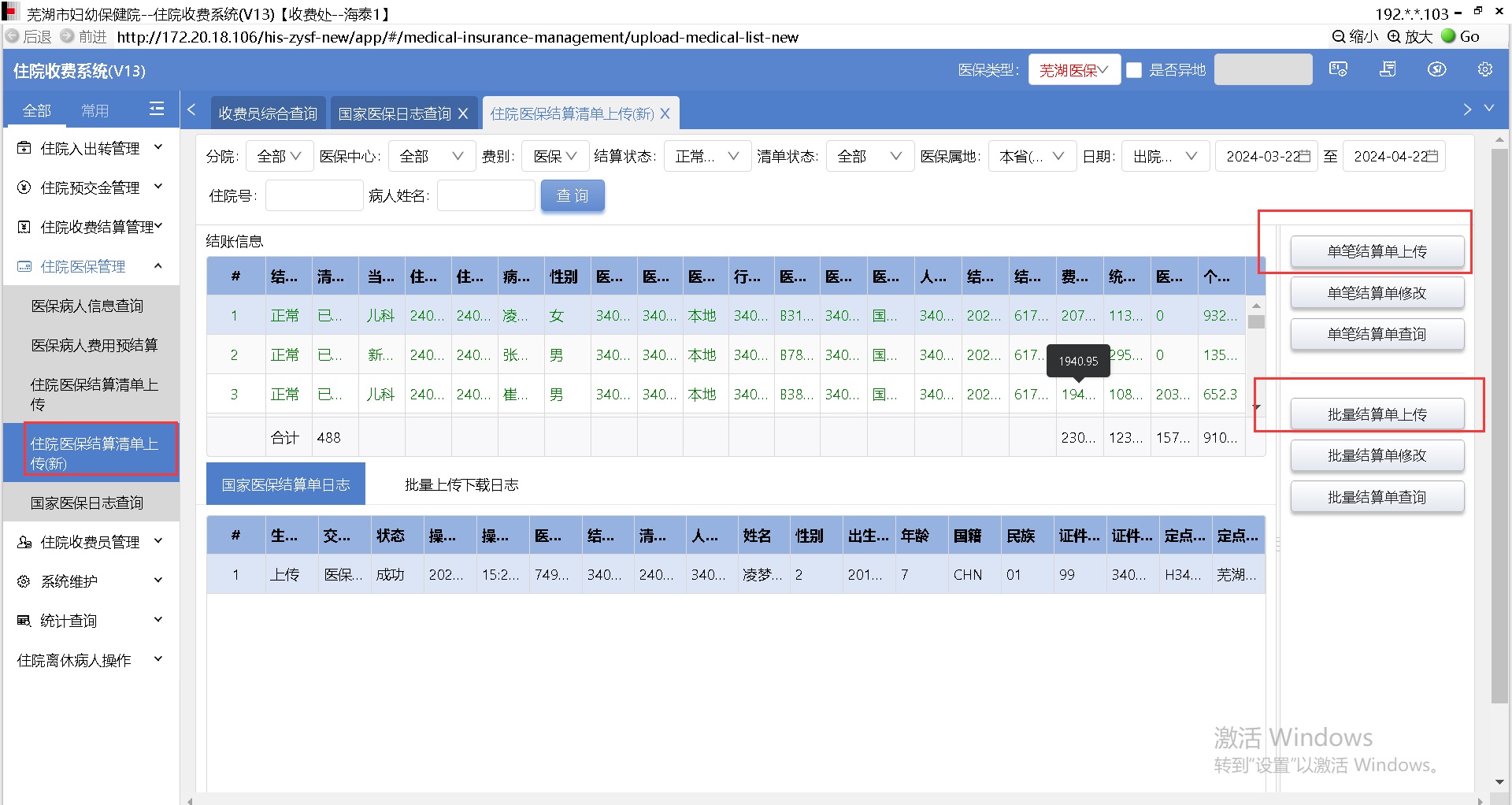Close the 国家医保日志查询 tab
The height and width of the screenshot is (805, 1512).
(x=463, y=114)
